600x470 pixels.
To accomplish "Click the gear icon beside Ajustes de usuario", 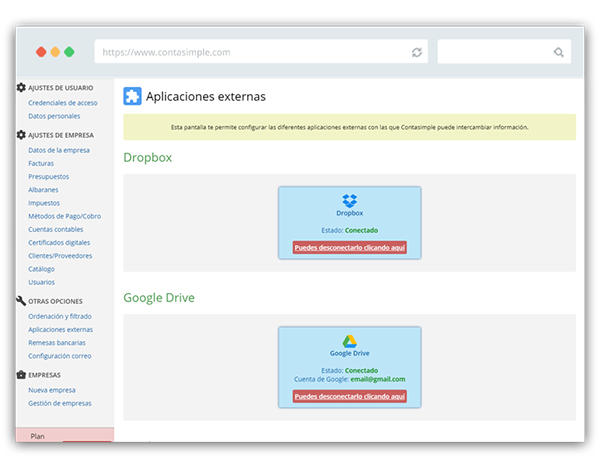I will tap(21, 87).
